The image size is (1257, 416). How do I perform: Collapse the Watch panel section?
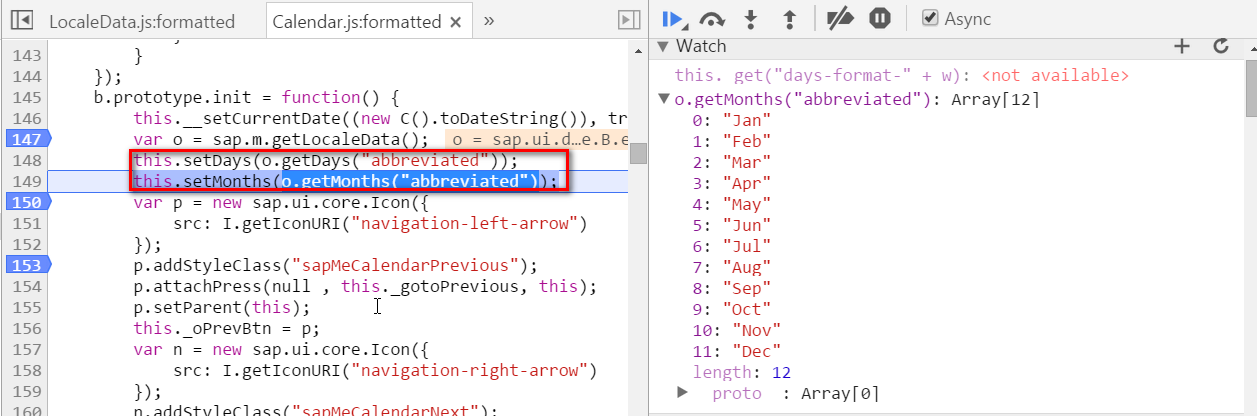pos(663,46)
